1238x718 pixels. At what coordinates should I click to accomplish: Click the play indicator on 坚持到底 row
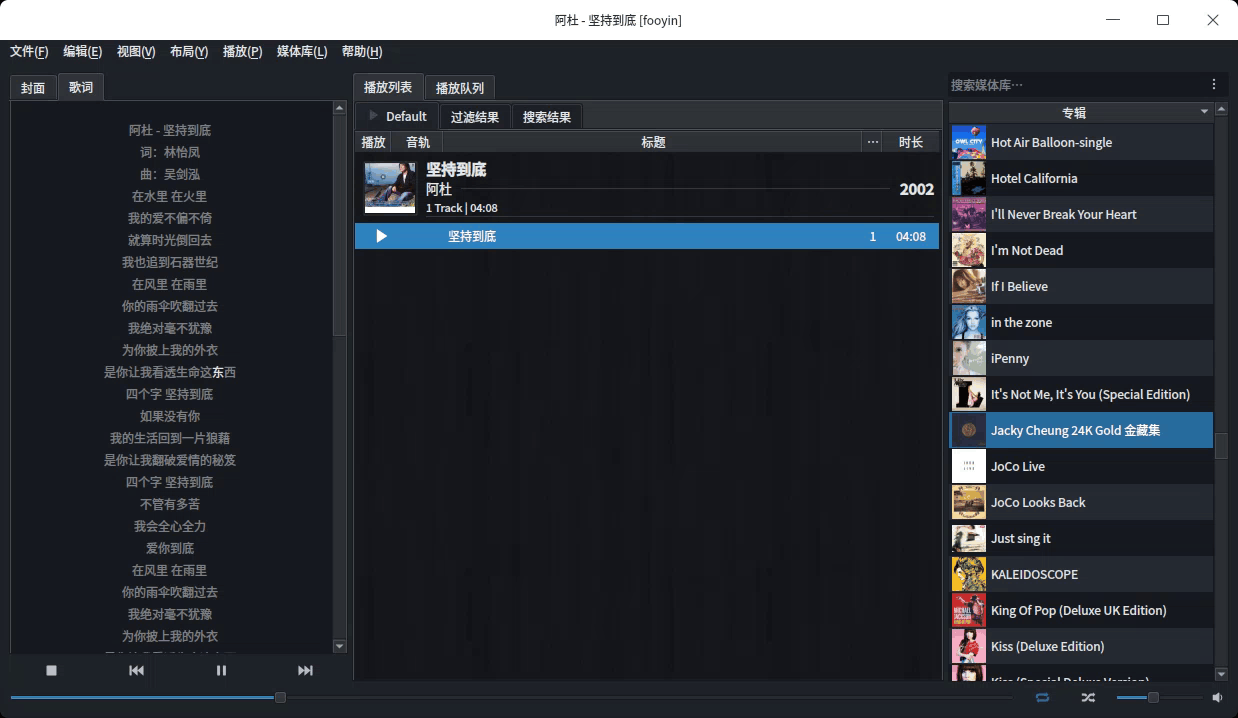point(381,236)
